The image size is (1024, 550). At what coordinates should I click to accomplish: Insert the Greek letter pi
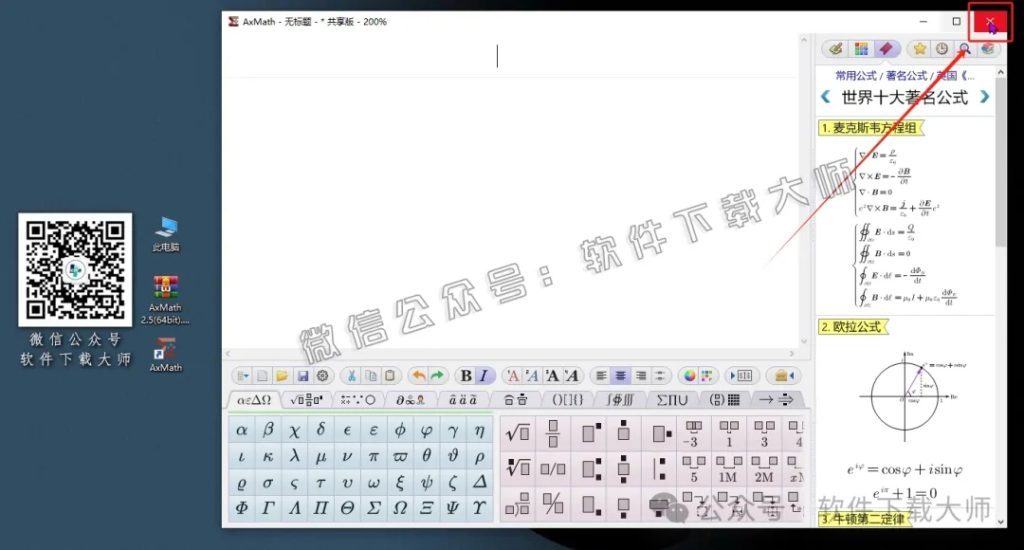pyautogui.click(x=374, y=457)
